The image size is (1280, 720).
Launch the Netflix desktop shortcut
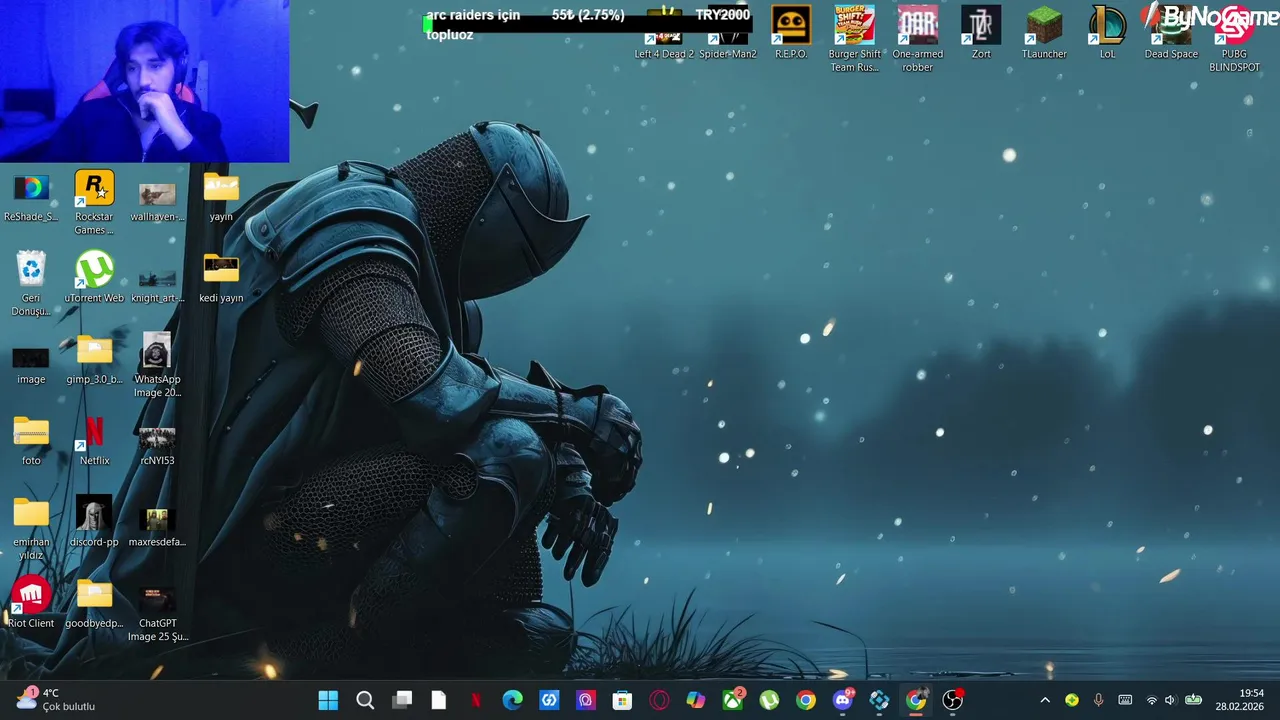[94, 440]
